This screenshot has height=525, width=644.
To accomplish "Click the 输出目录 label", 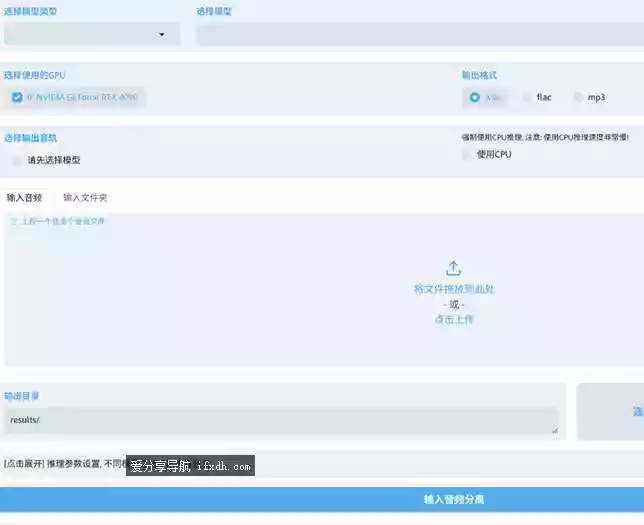I will [x=21, y=396].
